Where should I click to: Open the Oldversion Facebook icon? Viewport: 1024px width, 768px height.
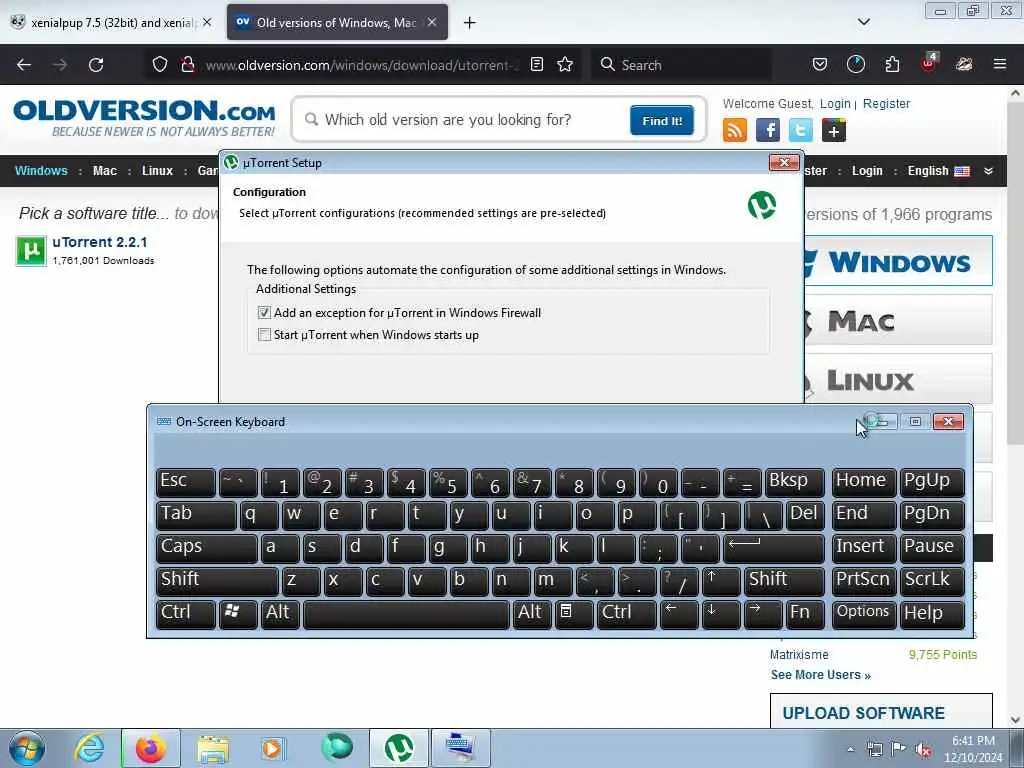768,130
